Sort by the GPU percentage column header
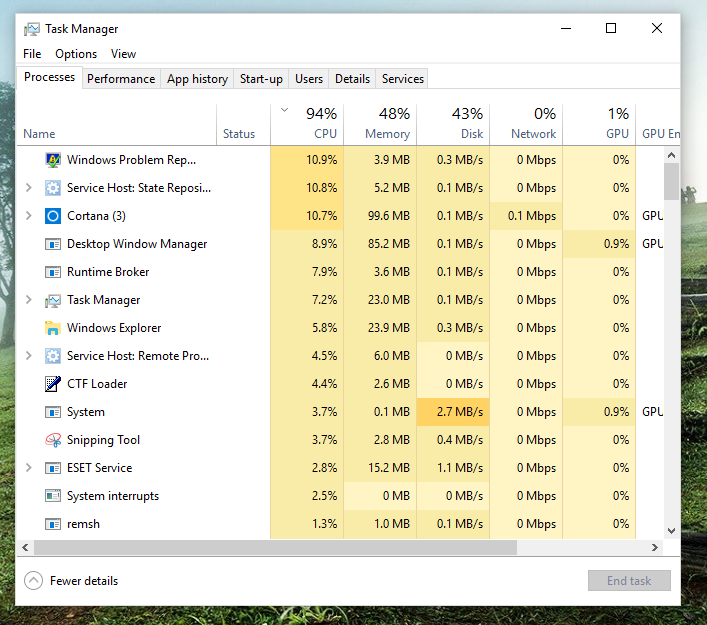The height and width of the screenshot is (625, 707). pyautogui.click(x=599, y=125)
